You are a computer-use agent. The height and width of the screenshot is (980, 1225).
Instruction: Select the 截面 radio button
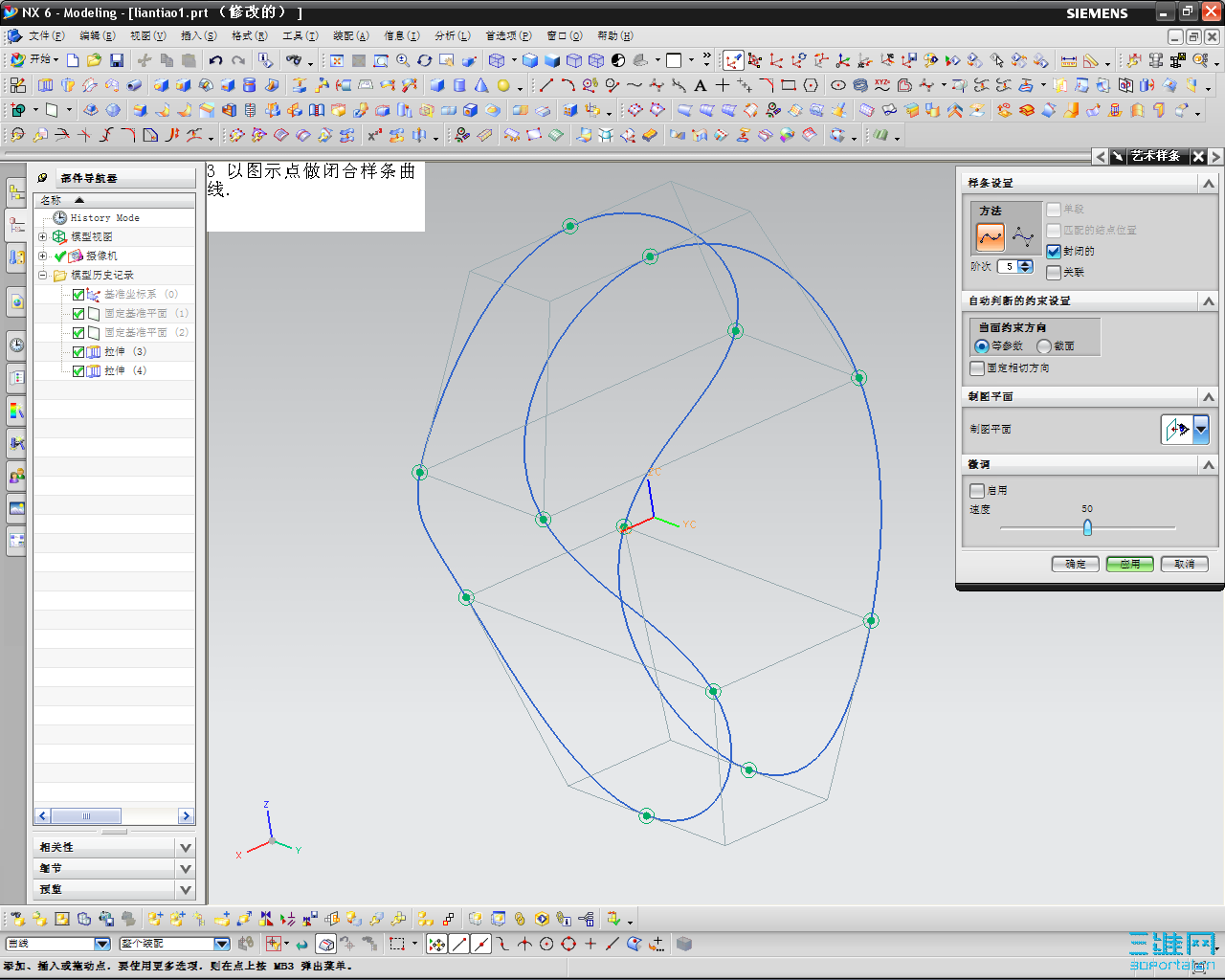point(1044,346)
